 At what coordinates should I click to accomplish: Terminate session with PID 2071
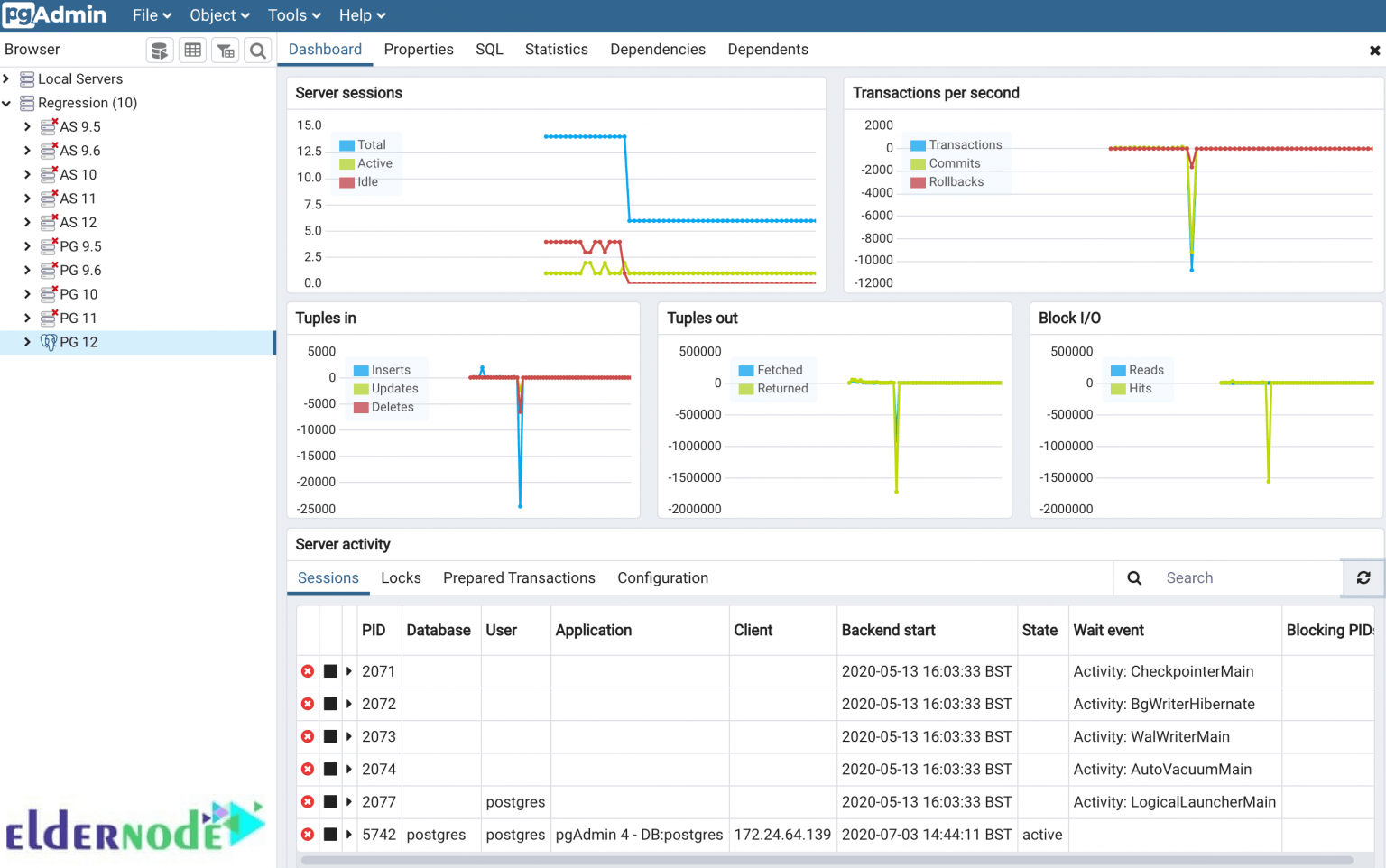click(308, 671)
